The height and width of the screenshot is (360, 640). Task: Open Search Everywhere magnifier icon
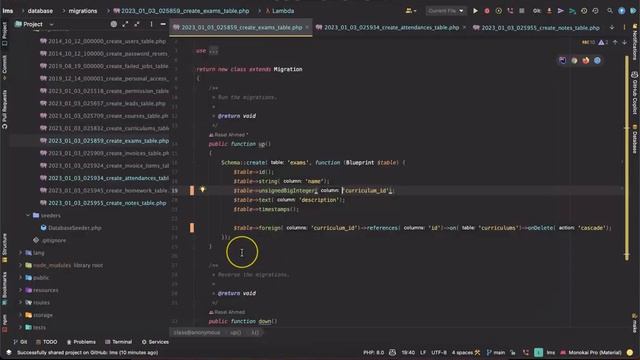point(610,11)
